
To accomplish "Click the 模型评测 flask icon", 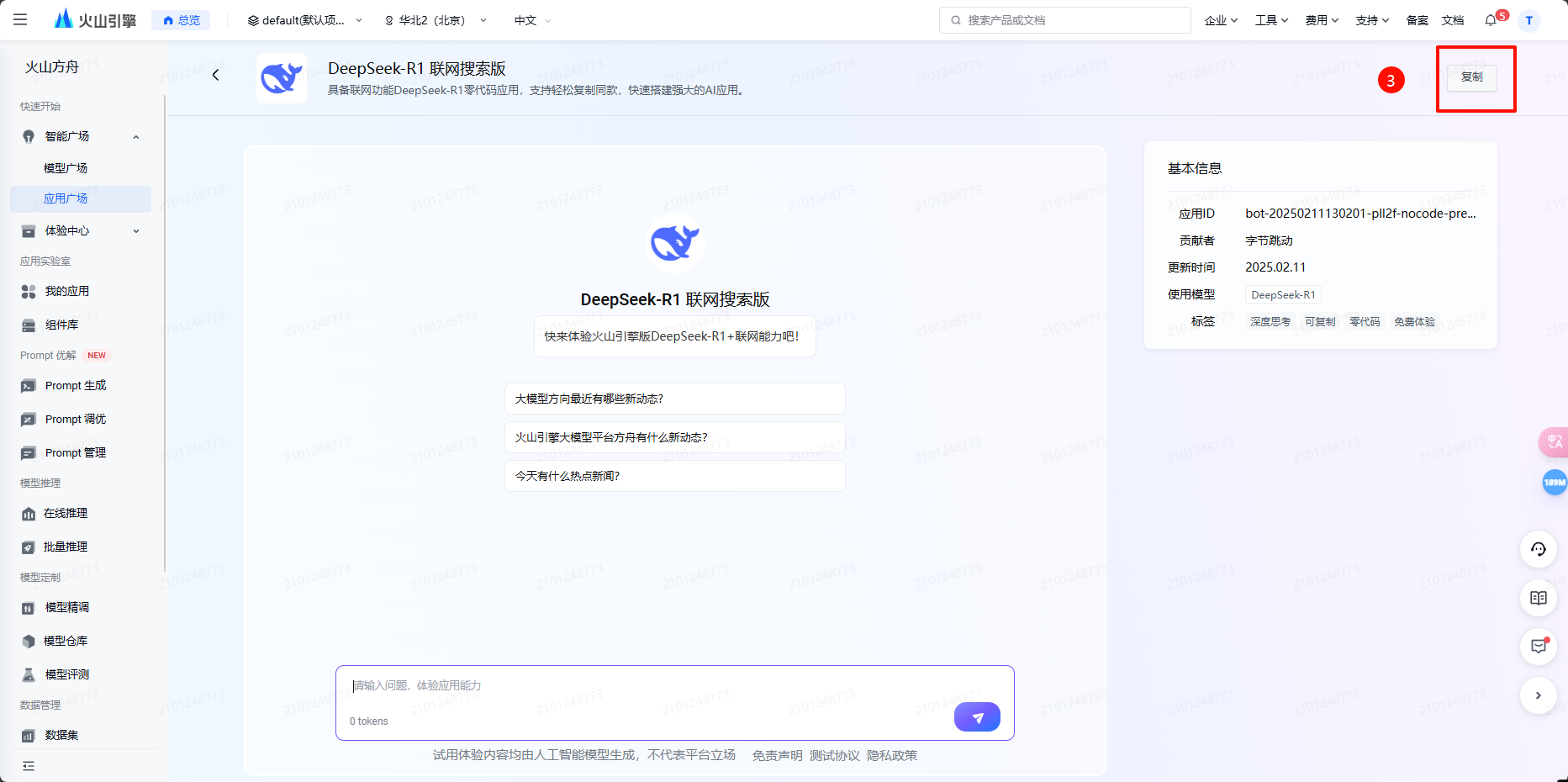I will [29, 674].
